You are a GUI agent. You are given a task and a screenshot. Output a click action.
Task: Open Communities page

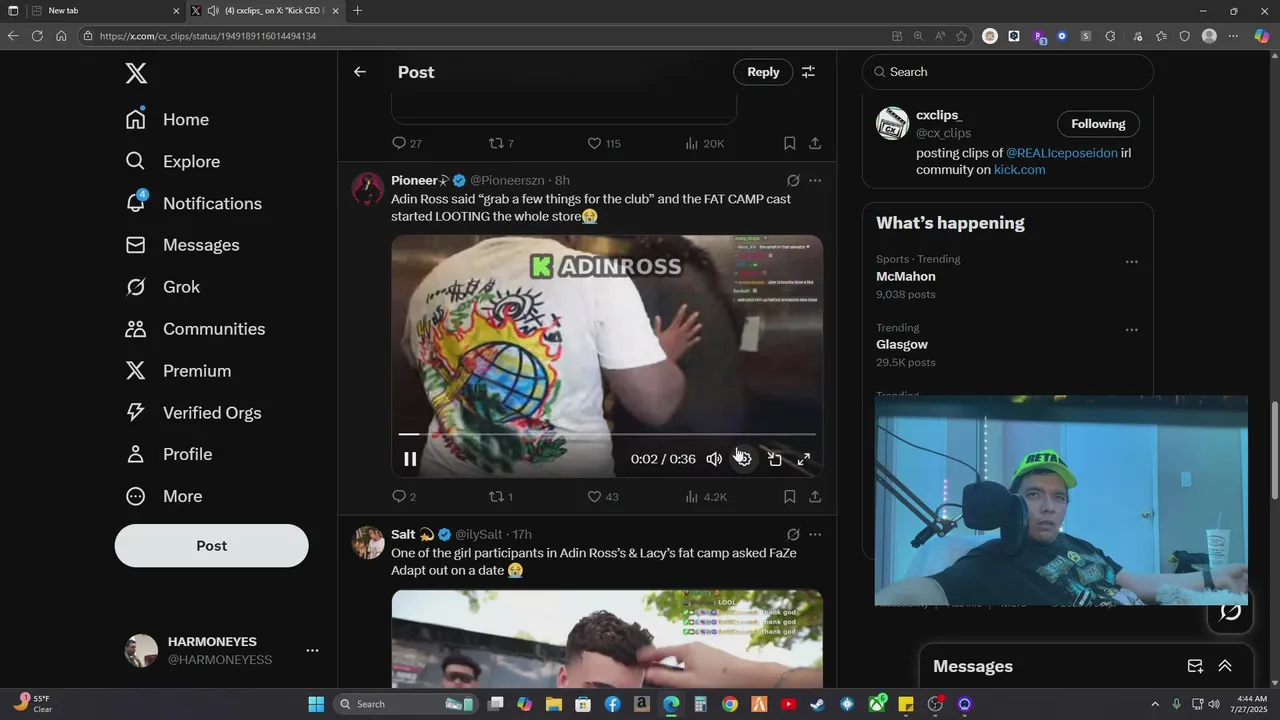click(195, 329)
